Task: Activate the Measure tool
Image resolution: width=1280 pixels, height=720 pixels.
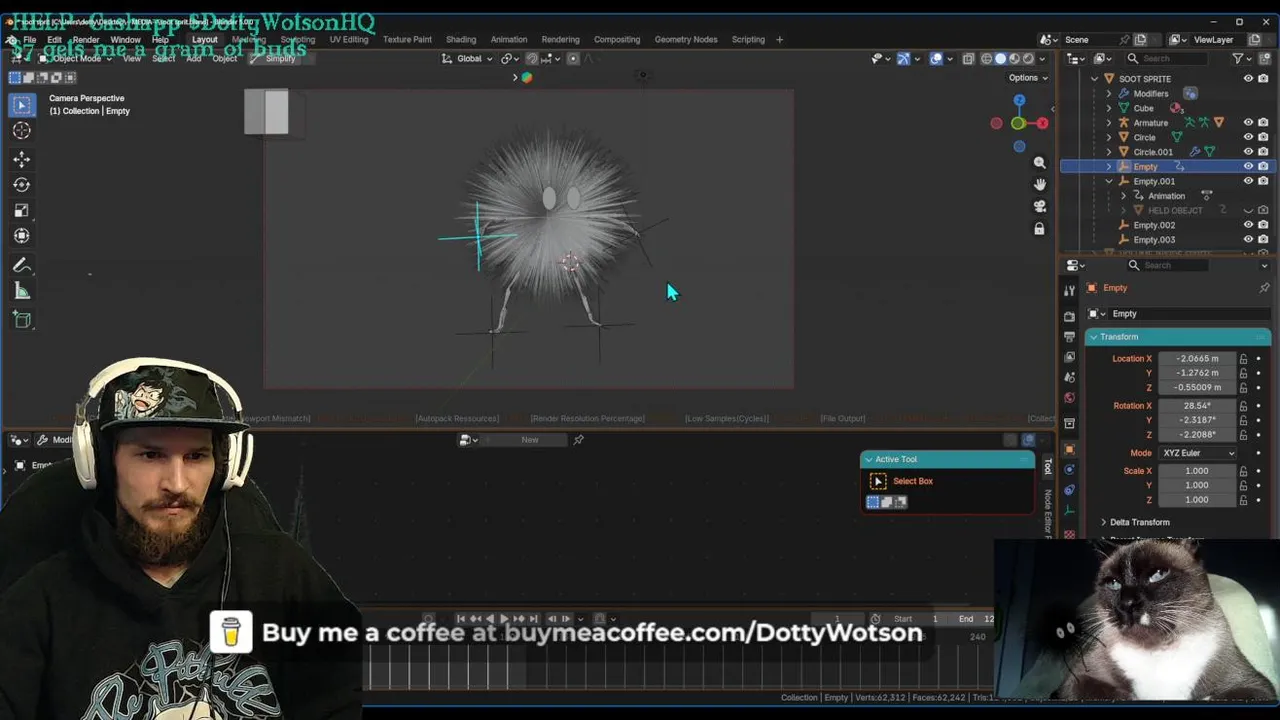Action: pos(21,291)
